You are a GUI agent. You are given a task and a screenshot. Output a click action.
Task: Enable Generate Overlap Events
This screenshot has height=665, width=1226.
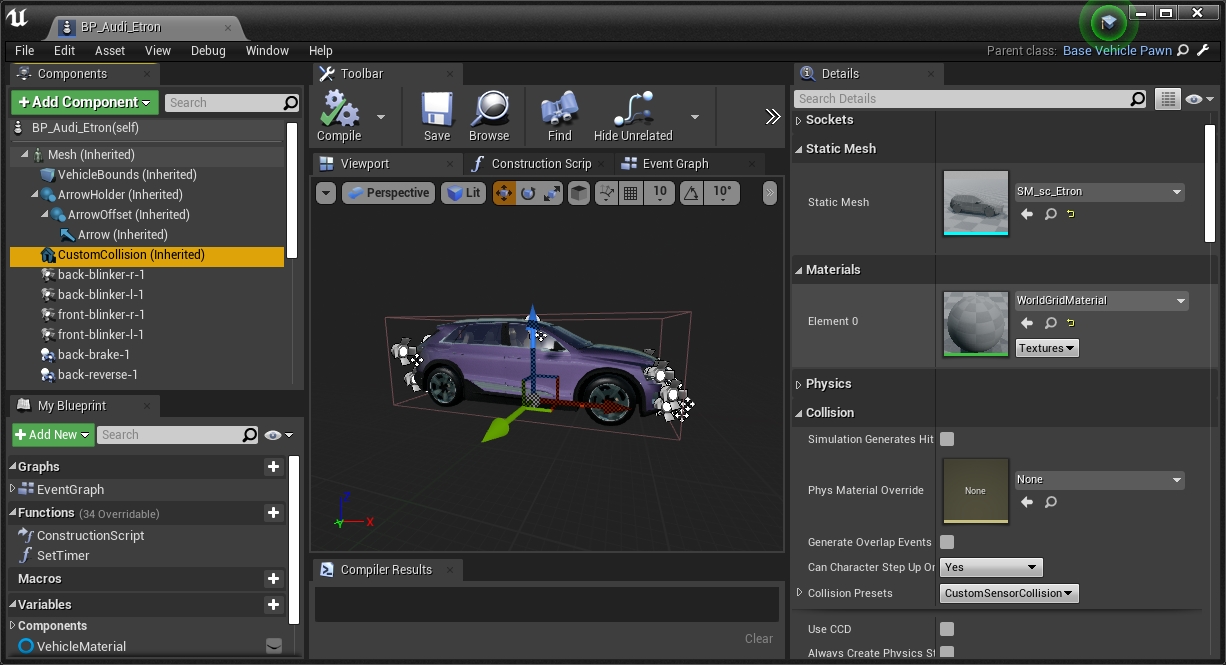click(x=946, y=542)
